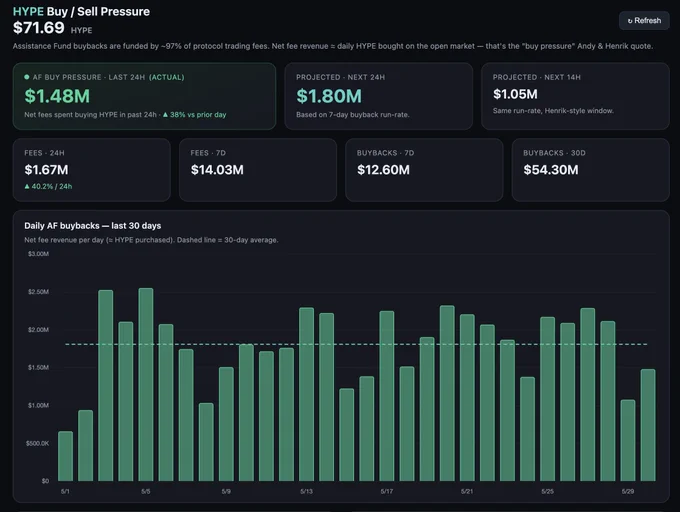Click the Assistance Fund buybacks description paragraph
The height and width of the screenshot is (512, 680).
[x=333, y=46]
